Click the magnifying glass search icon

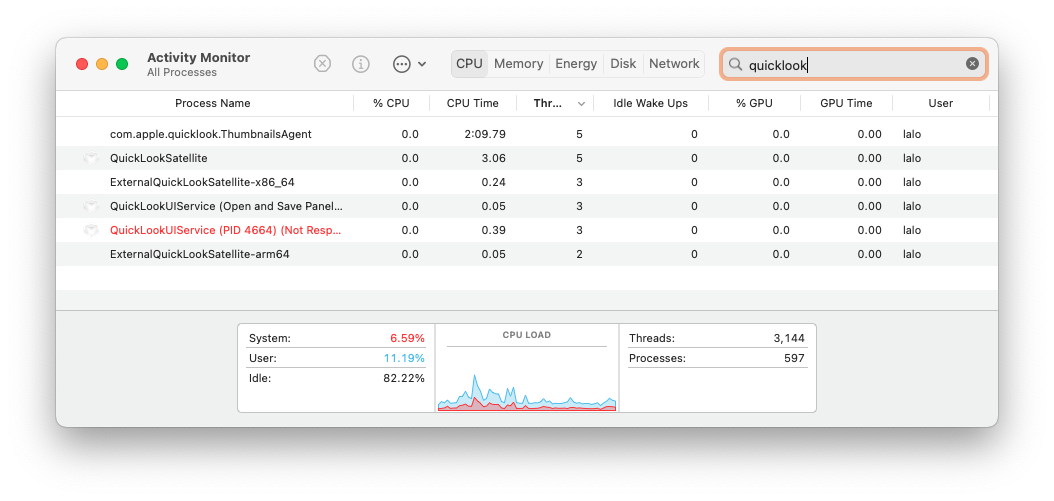(x=735, y=64)
